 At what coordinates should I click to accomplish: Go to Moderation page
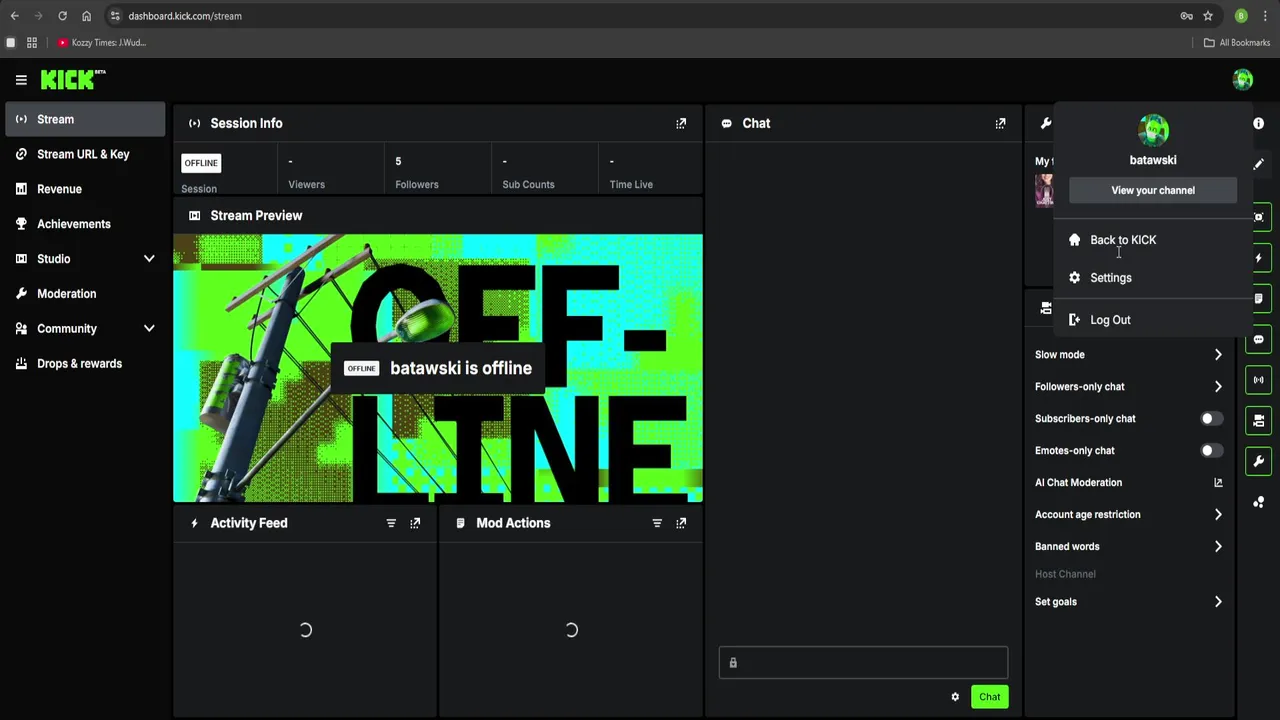tap(85, 294)
